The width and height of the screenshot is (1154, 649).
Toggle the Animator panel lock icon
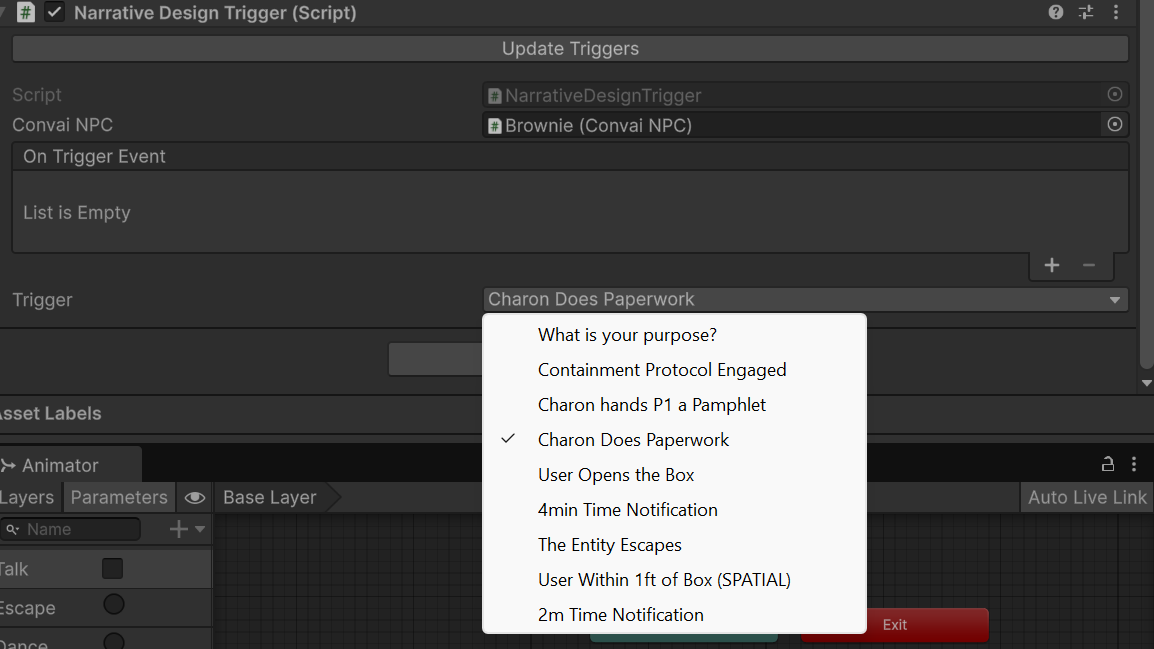(x=1108, y=464)
